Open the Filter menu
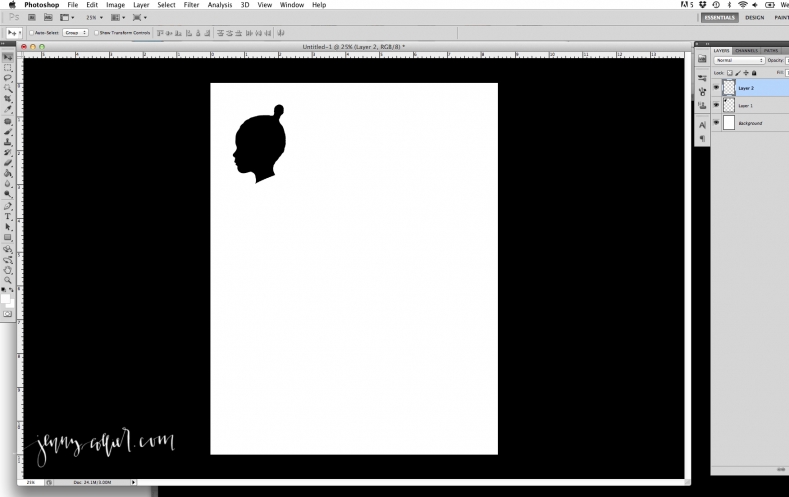The width and height of the screenshot is (789, 497). pyautogui.click(x=191, y=5)
